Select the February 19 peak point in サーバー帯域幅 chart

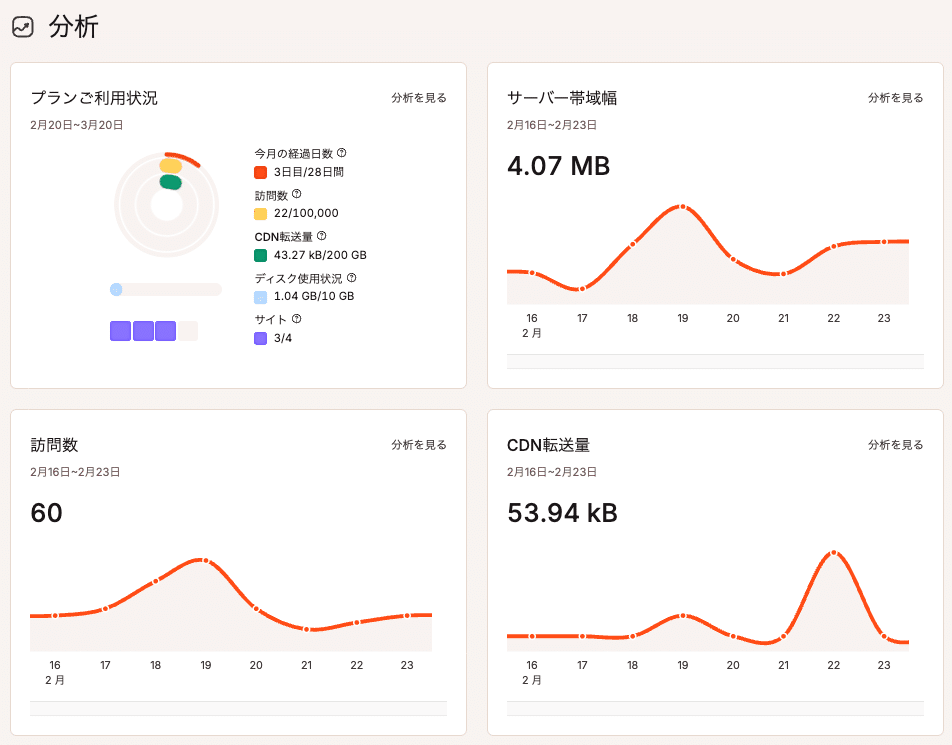pyautogui.click(x=683, y=203)
